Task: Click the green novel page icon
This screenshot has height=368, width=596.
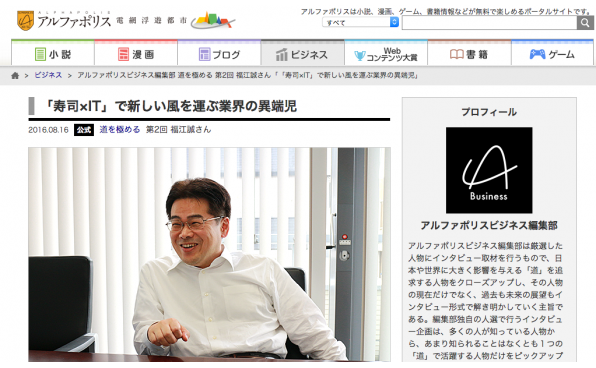Action: coord(40,54)
